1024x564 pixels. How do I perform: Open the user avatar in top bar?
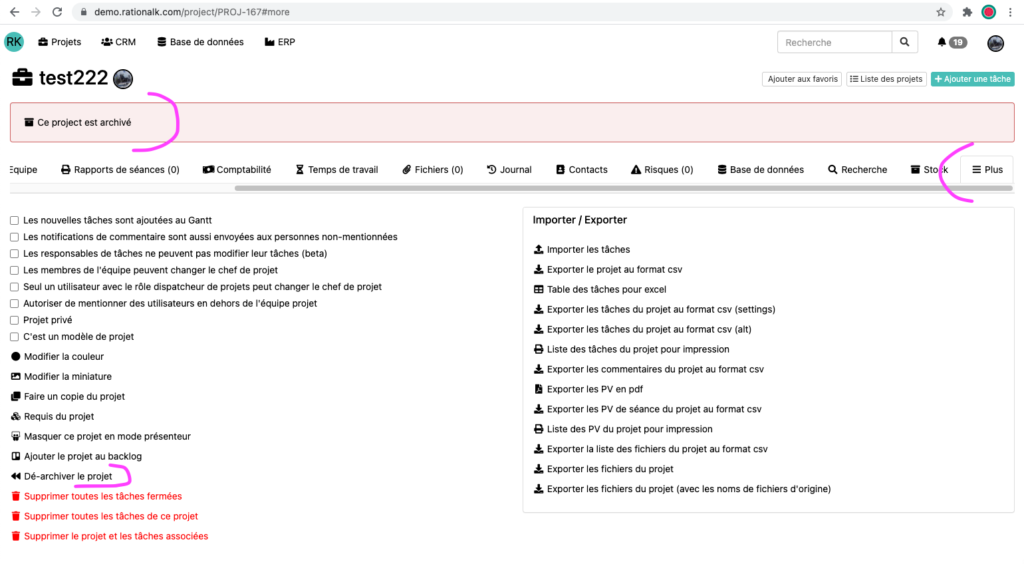click(x=995, y=43)
